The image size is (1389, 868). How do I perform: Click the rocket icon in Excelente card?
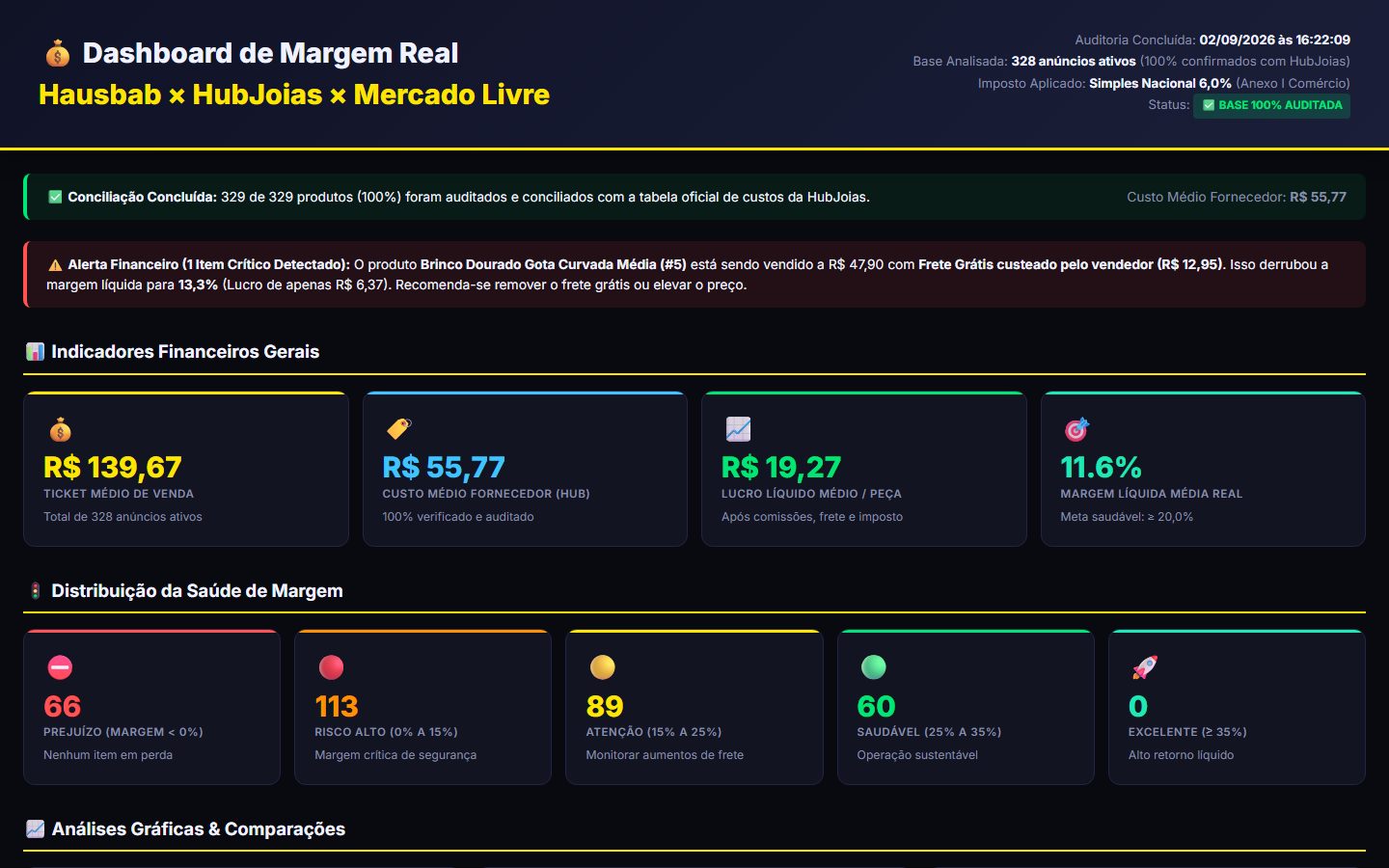pyautogui.click(x=1145, y=667)
